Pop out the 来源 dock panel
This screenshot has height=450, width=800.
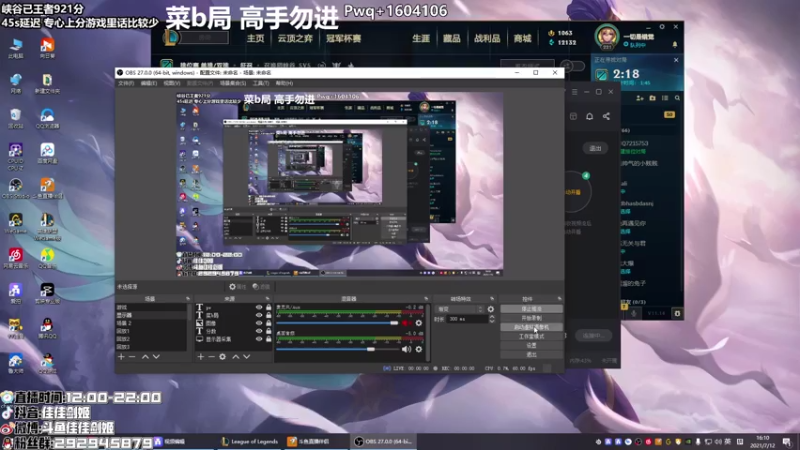(x=267, y=299)
